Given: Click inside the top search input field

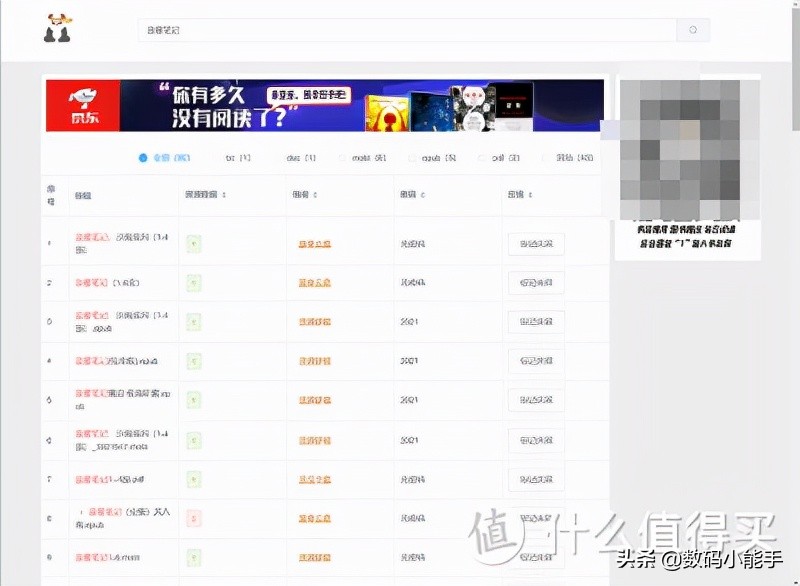Looking at the screenshot, I should (400, 29).
